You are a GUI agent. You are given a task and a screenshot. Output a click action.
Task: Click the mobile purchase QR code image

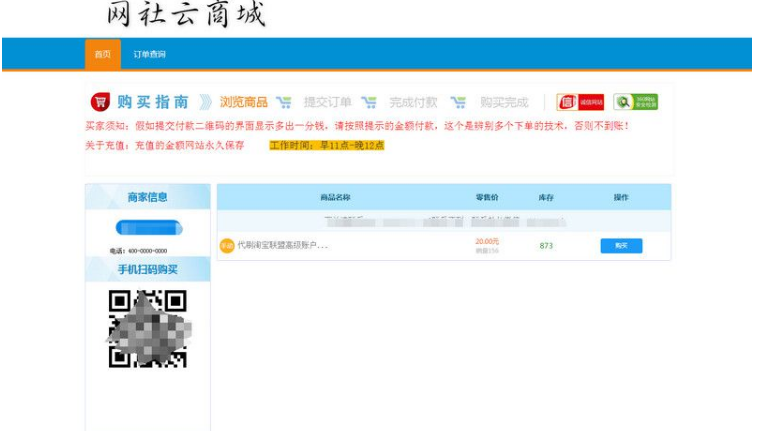[x=148, y=328]
